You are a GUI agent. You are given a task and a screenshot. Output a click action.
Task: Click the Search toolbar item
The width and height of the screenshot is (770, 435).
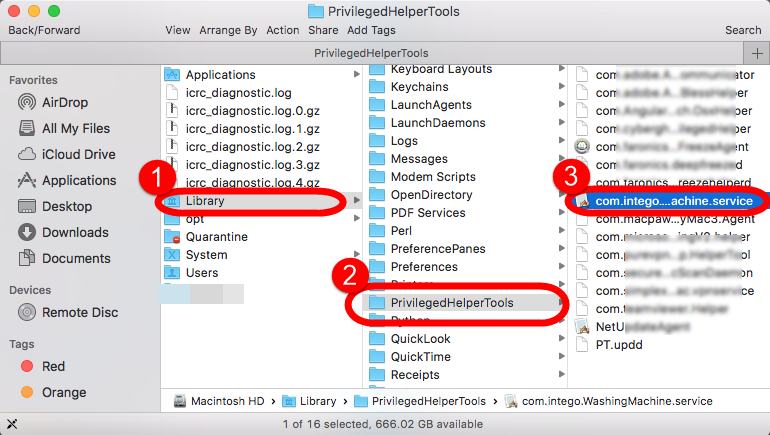(x=743, y=30)
